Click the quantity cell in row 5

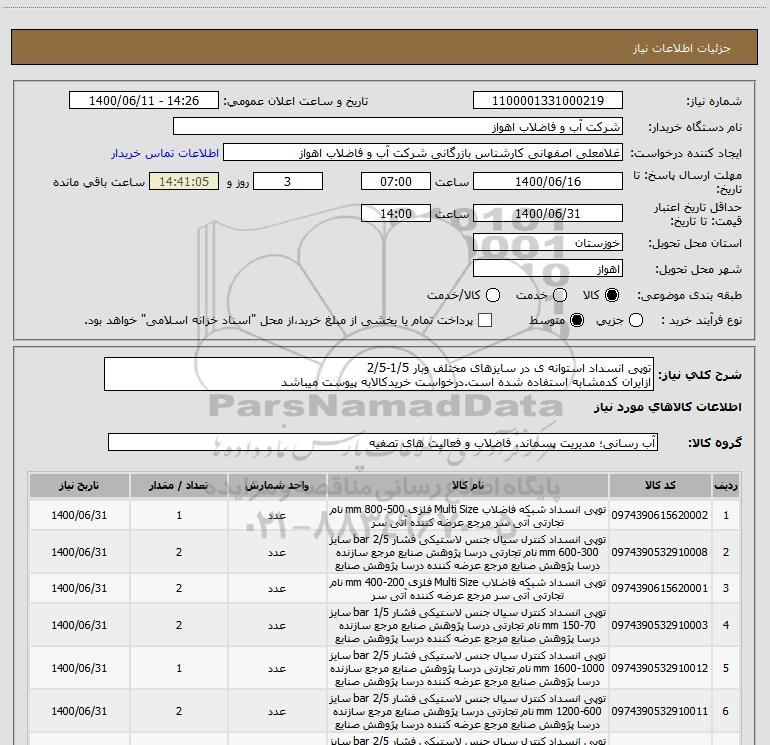click(179, 668)
